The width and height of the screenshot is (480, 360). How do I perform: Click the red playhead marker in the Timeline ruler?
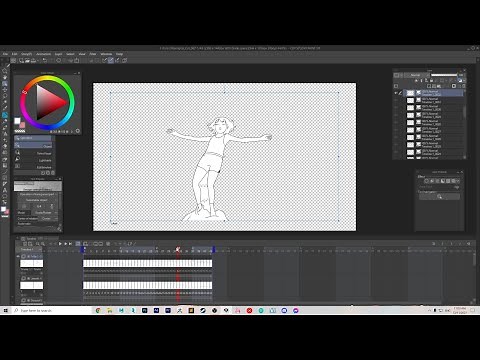coord(178,249)
